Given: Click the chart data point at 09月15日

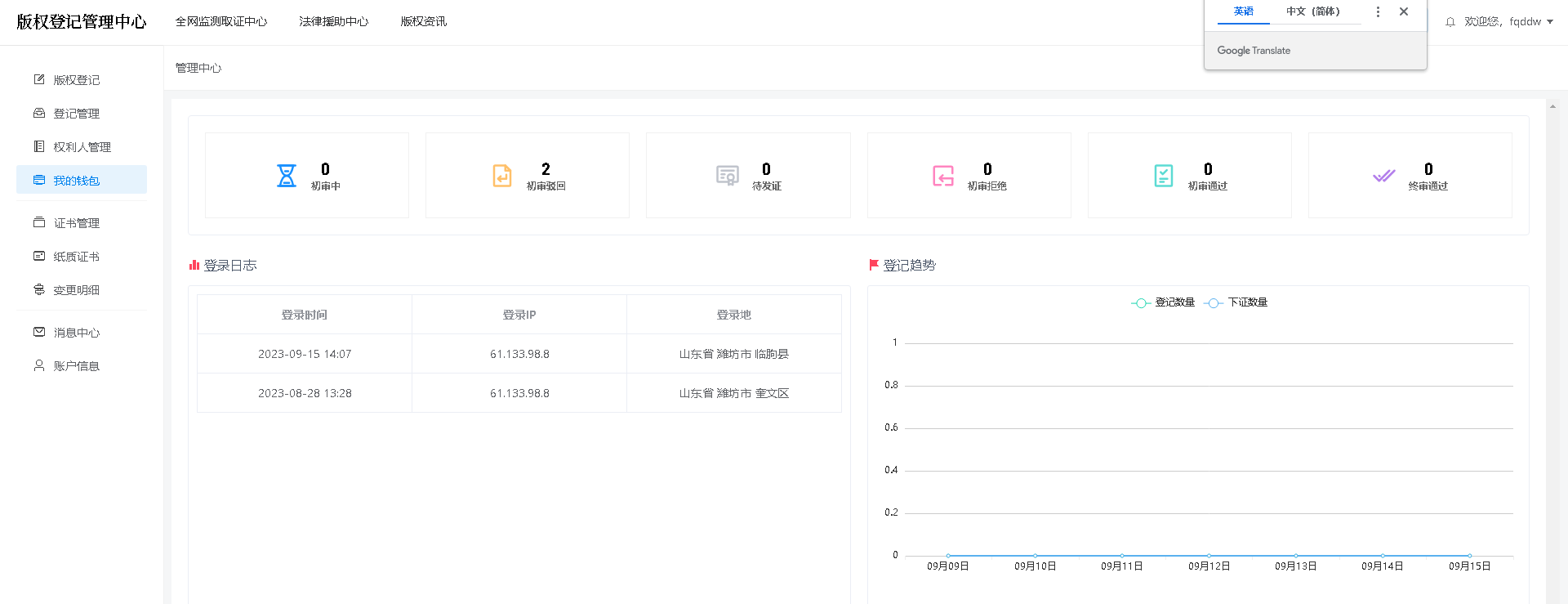Looking at the screenshot, I should [x=1470, y=556].
